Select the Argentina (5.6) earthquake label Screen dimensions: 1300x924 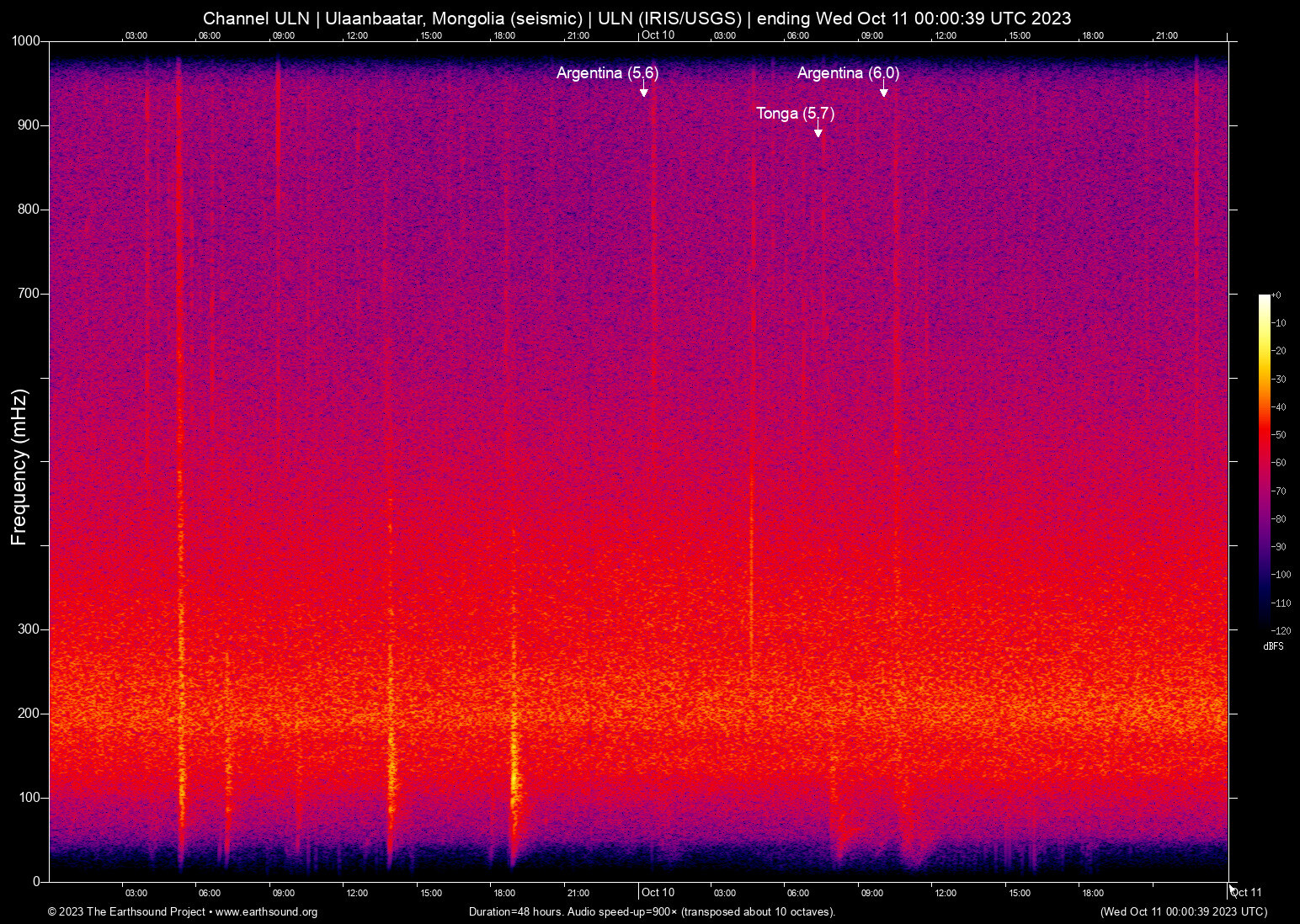(607, 73)
